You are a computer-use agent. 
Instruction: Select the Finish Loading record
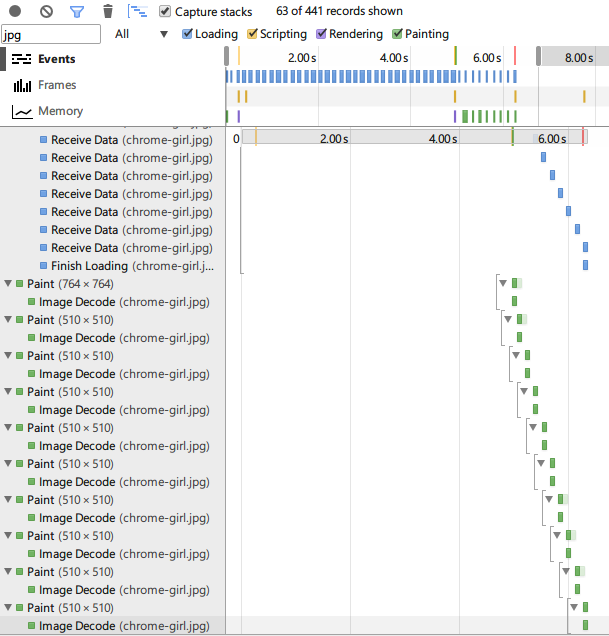click(130, 266)
